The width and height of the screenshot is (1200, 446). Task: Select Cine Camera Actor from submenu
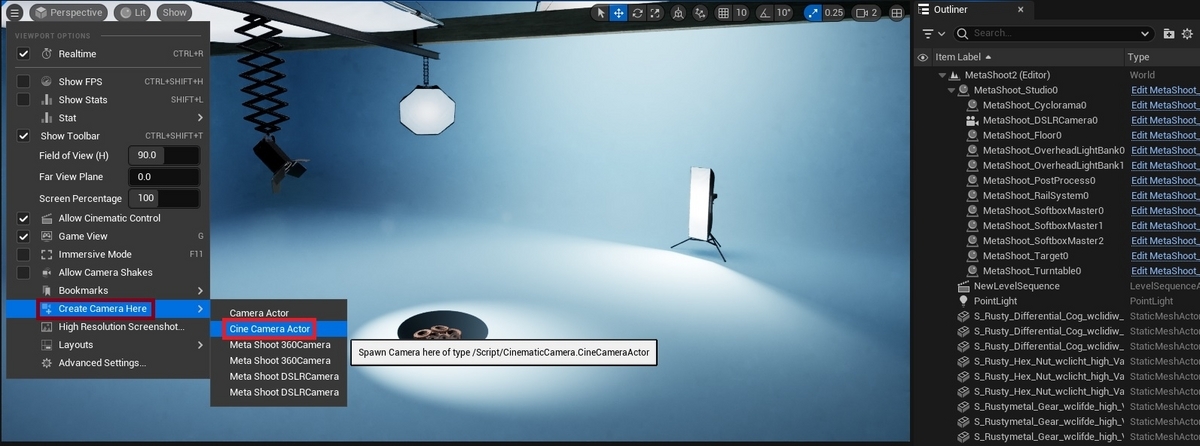click(x=278, y=328)
